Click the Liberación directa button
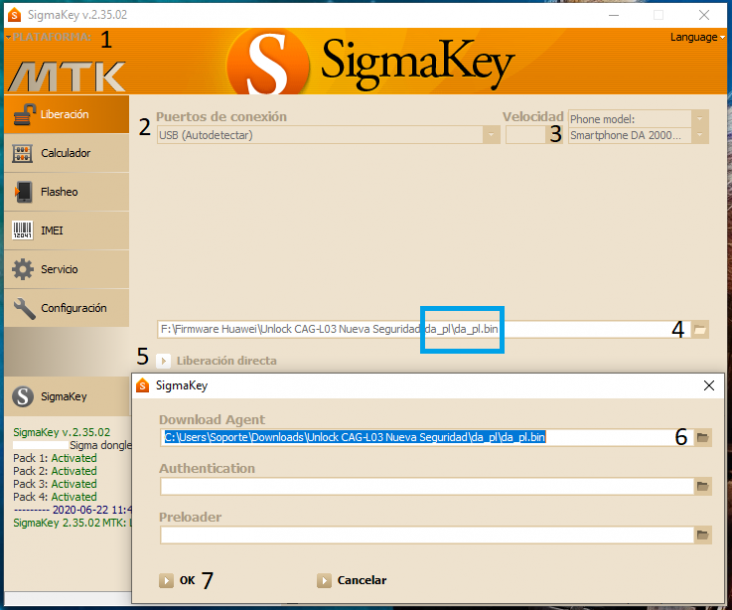This screenshot has width=732, height=610. pyautogui.click(x=217, y=361)
